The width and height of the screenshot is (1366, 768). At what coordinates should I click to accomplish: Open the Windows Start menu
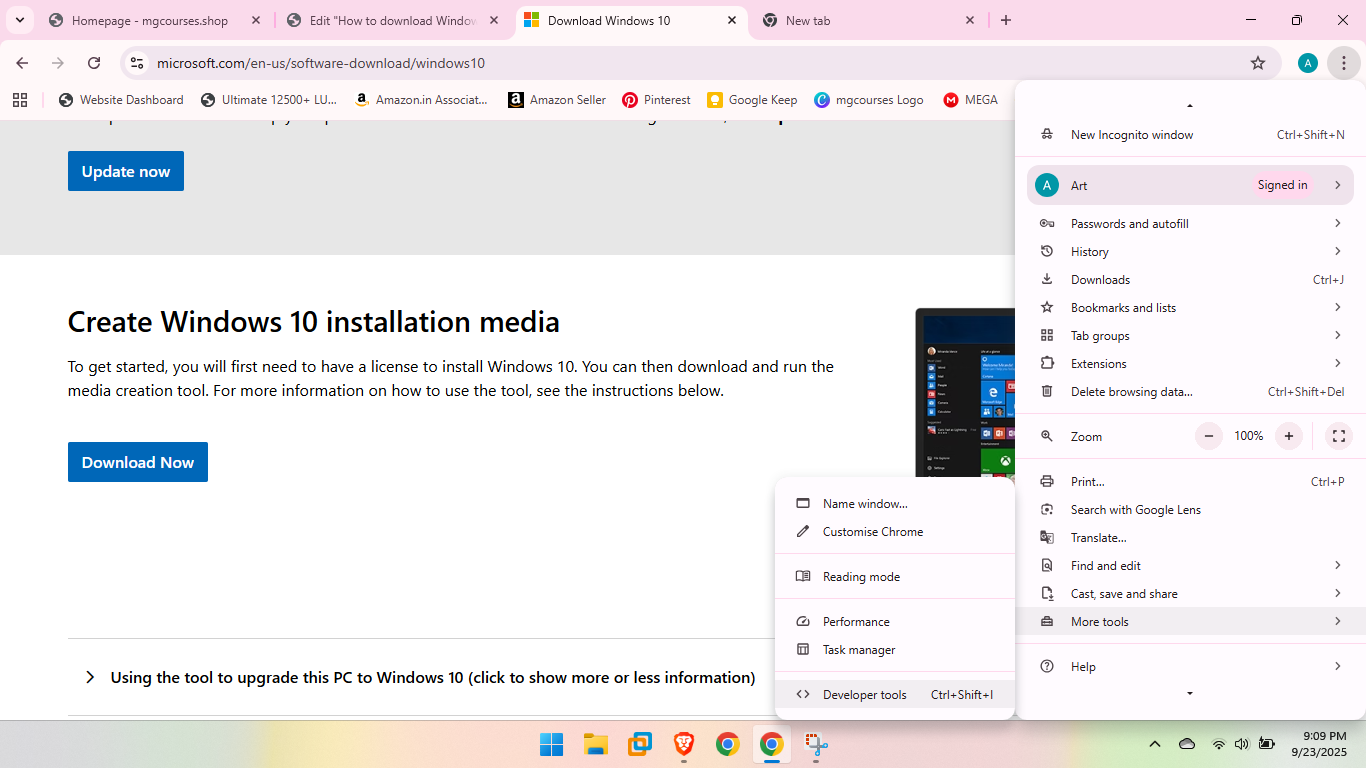tap(551, 744)
